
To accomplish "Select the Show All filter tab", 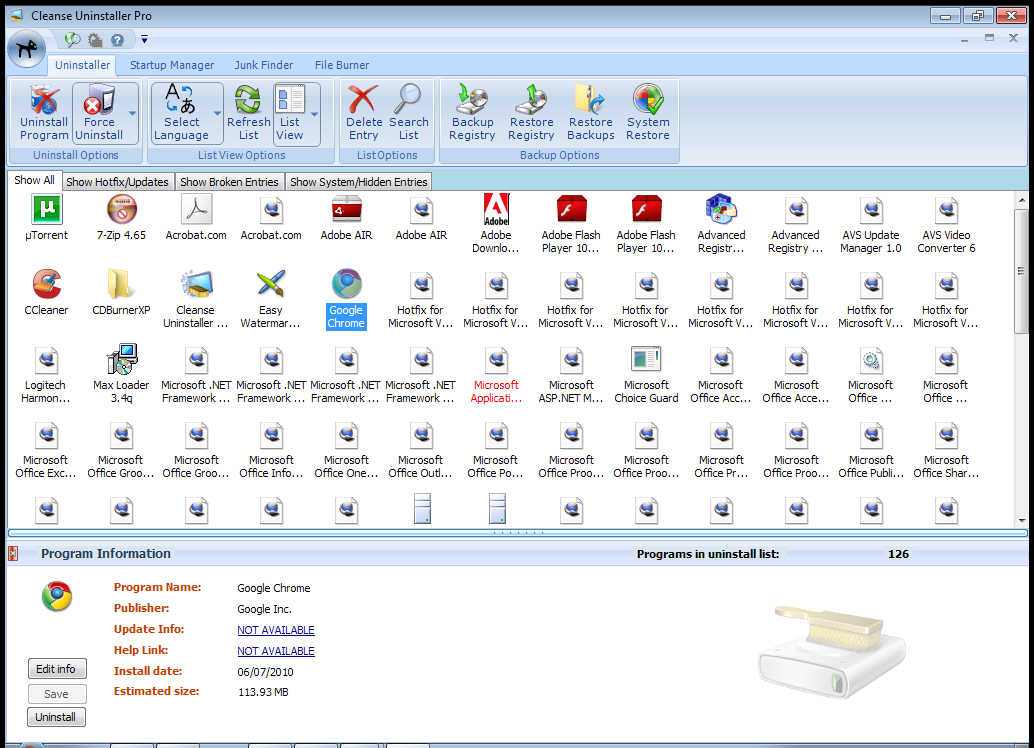I will [34, 180].
